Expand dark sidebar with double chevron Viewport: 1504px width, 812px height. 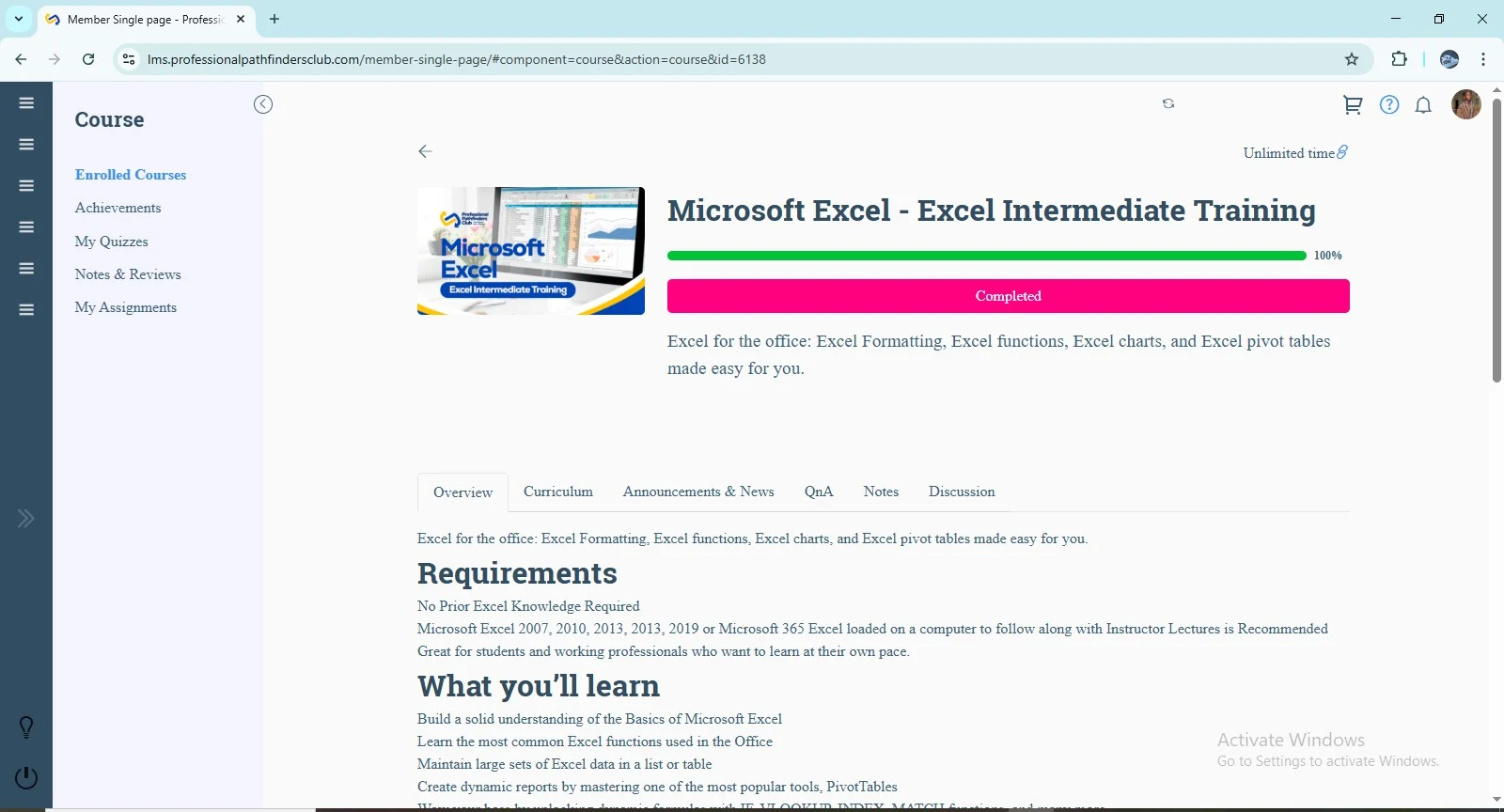coord(25,518)
